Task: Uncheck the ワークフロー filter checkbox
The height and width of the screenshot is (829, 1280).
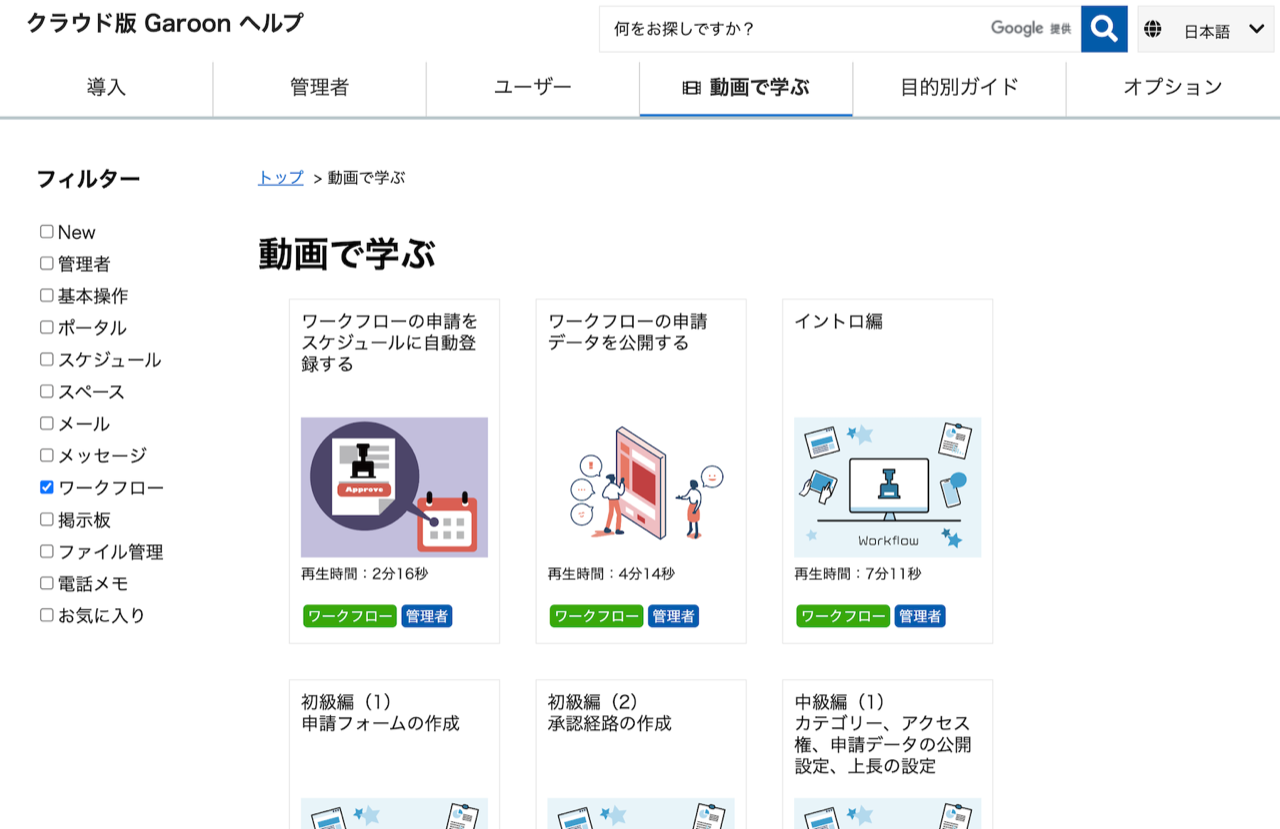Action: pyautogui.click(x=47, y=488)
